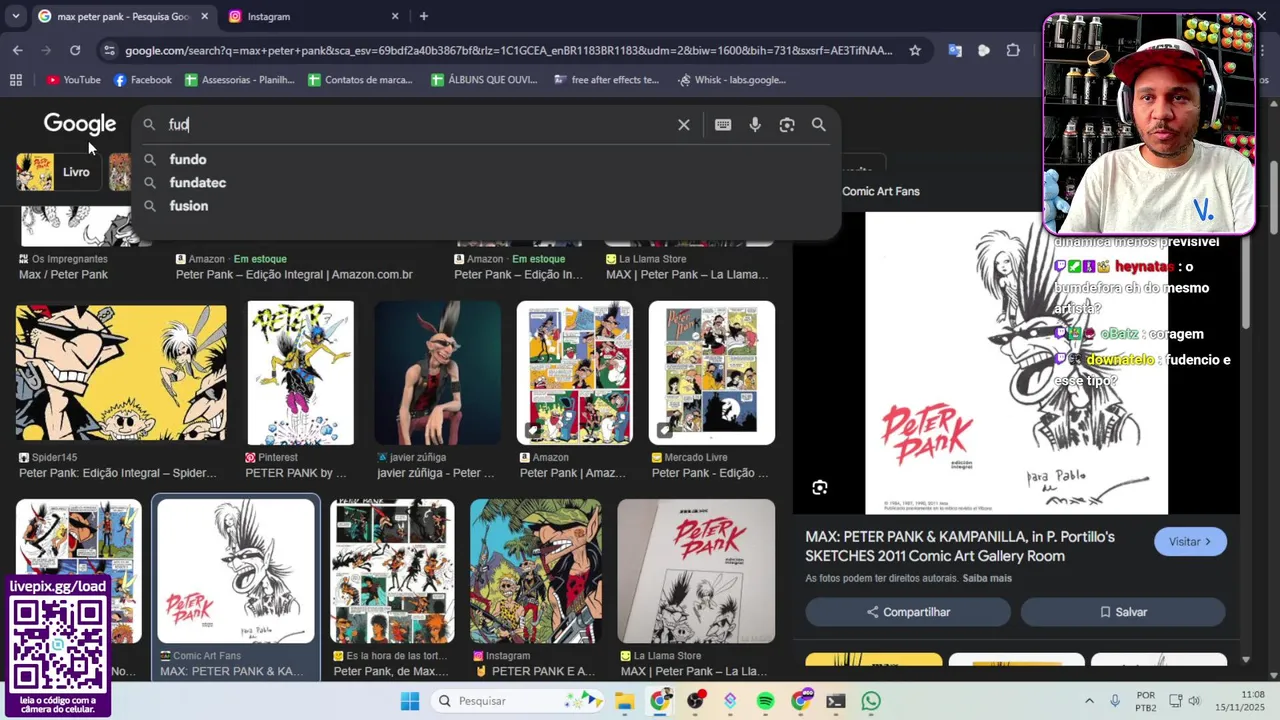Open the tab search dropdown arrow
The height and width of the screenshot is (720, 1280).
pos(15,16)
